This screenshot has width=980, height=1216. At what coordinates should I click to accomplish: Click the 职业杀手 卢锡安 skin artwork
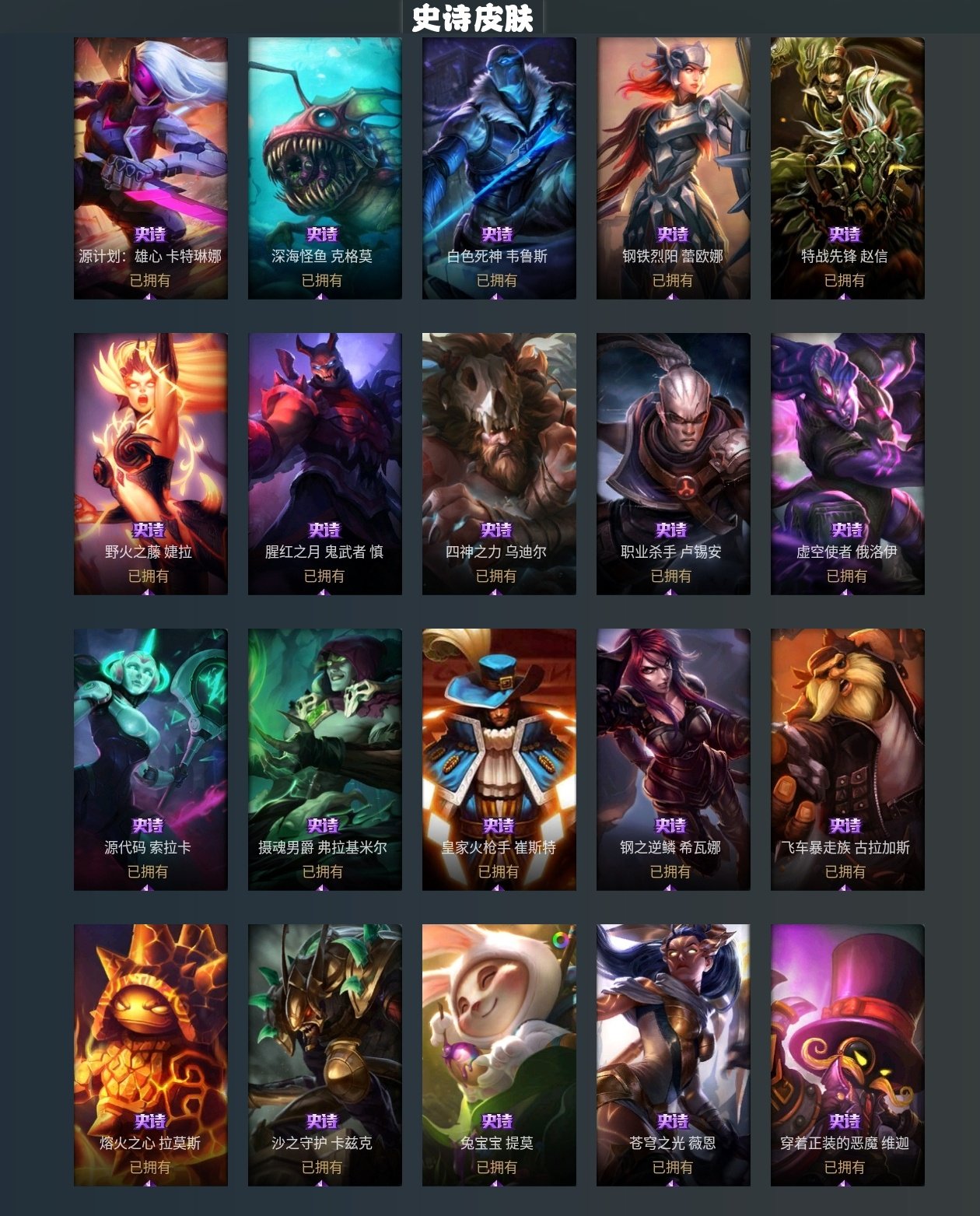(674, 464)
